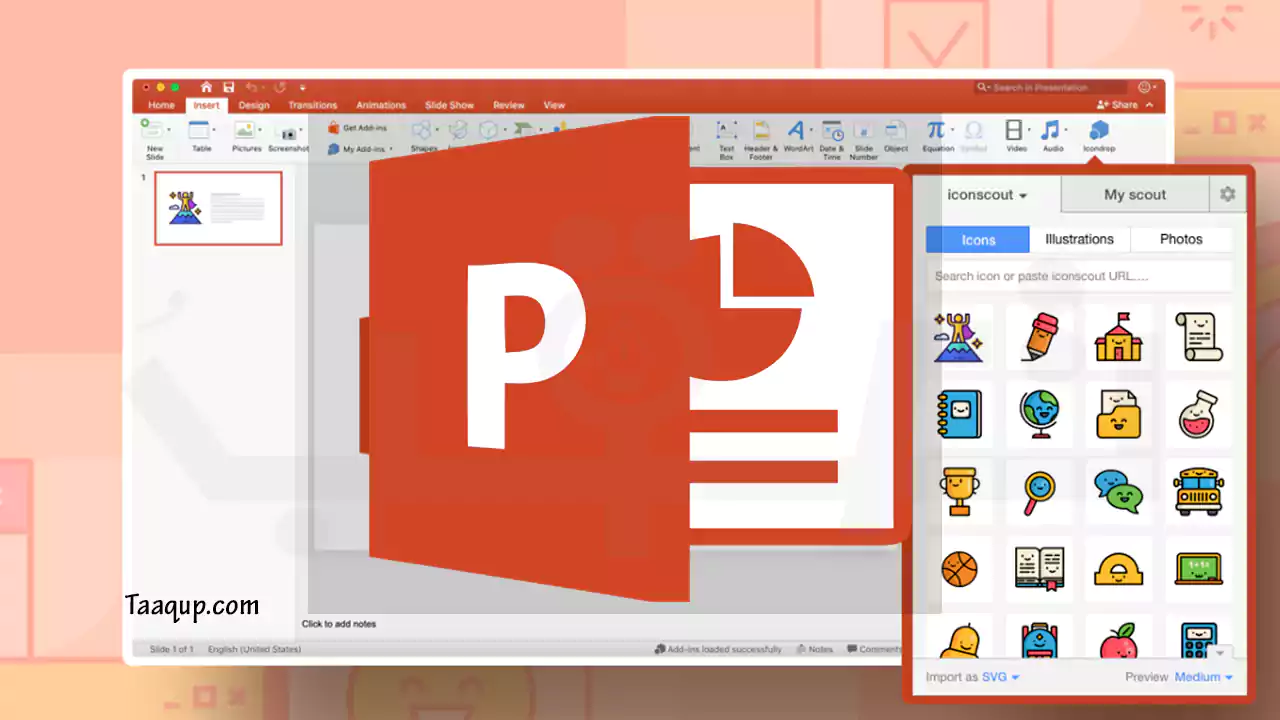Click the Save icon in title bar
The height and width of the screenshot is (720, 1280).
(x=229, y=87)
